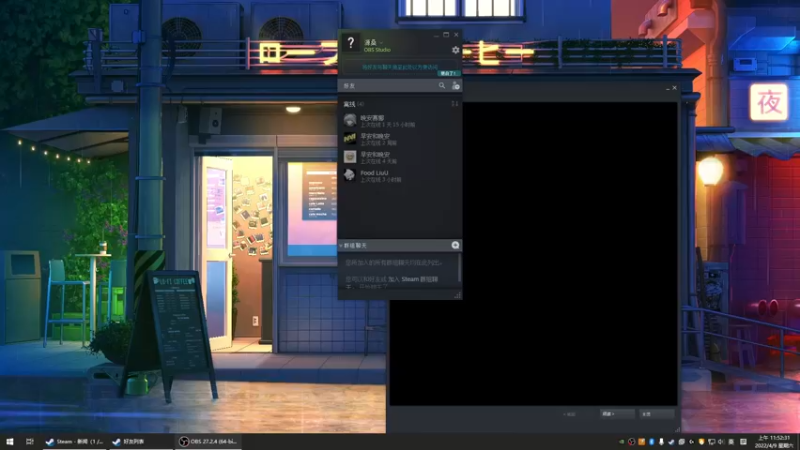Open the friend last online 1 day 15 hours ago
The height and width of the screenshot is (450, 800).
coord(400,121)
